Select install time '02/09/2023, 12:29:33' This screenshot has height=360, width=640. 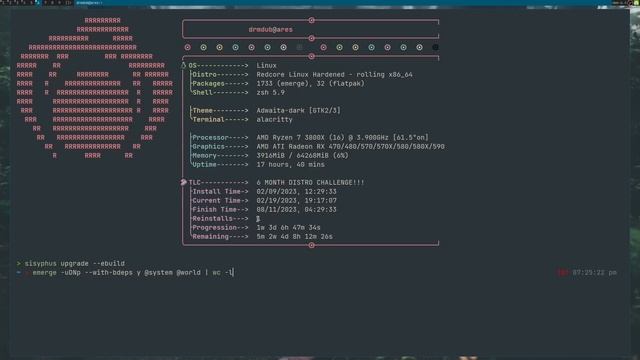pyautogui.click(x=296, y=191)
